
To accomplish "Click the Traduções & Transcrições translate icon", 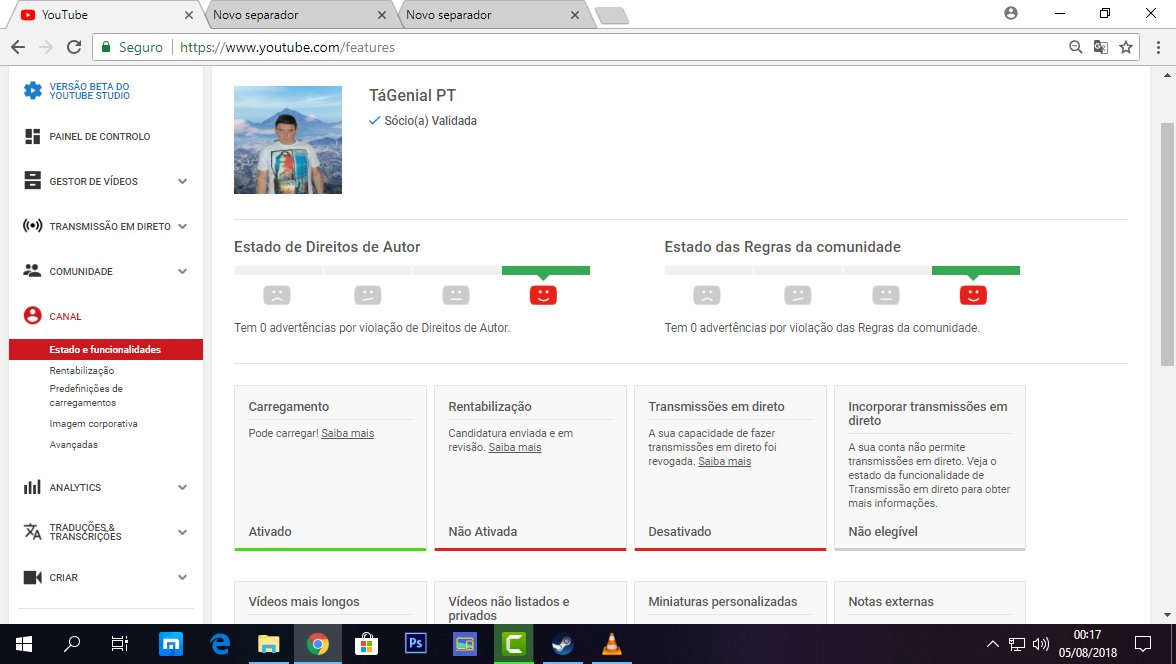I will [x=32, y=532].
